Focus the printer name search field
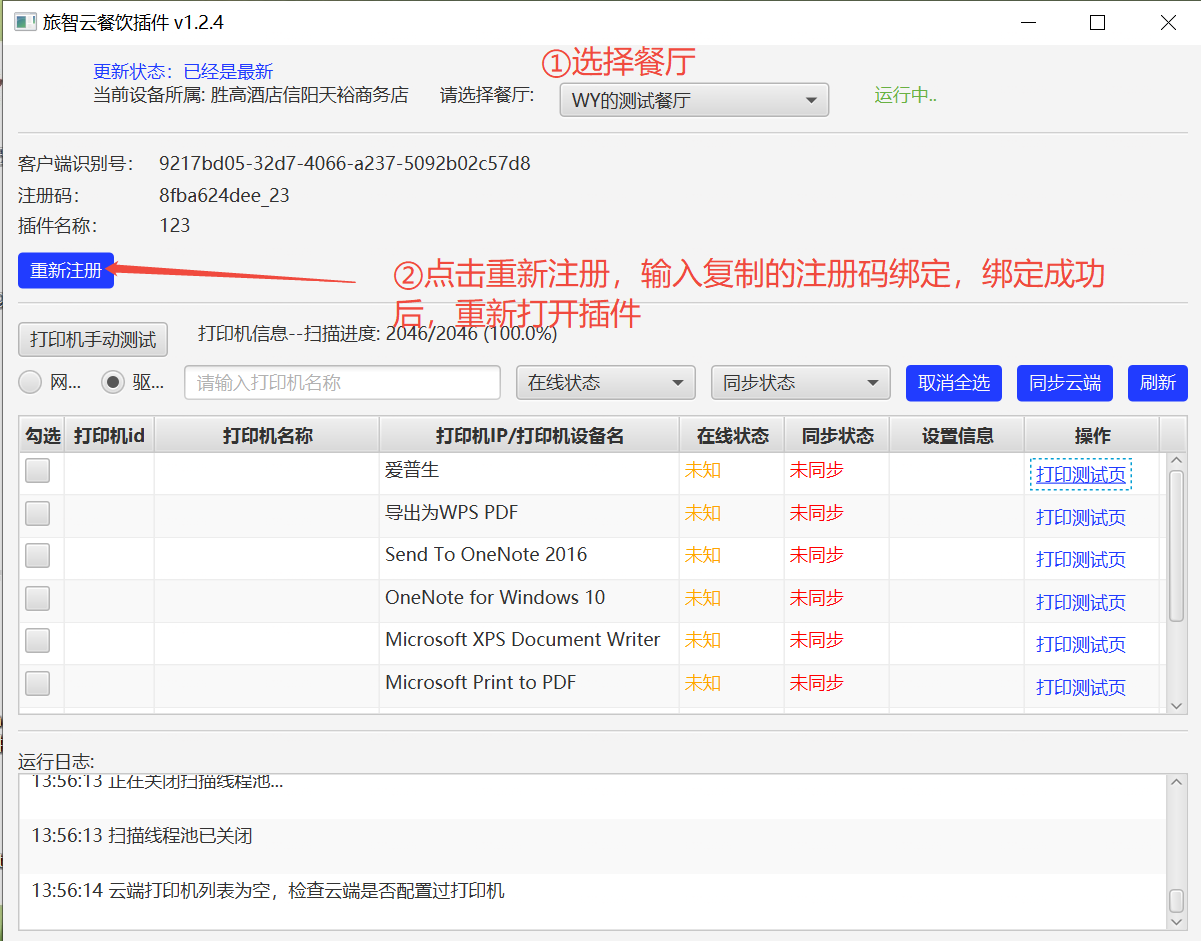This screenshot has width=1201, height=941. pos(342,382)
